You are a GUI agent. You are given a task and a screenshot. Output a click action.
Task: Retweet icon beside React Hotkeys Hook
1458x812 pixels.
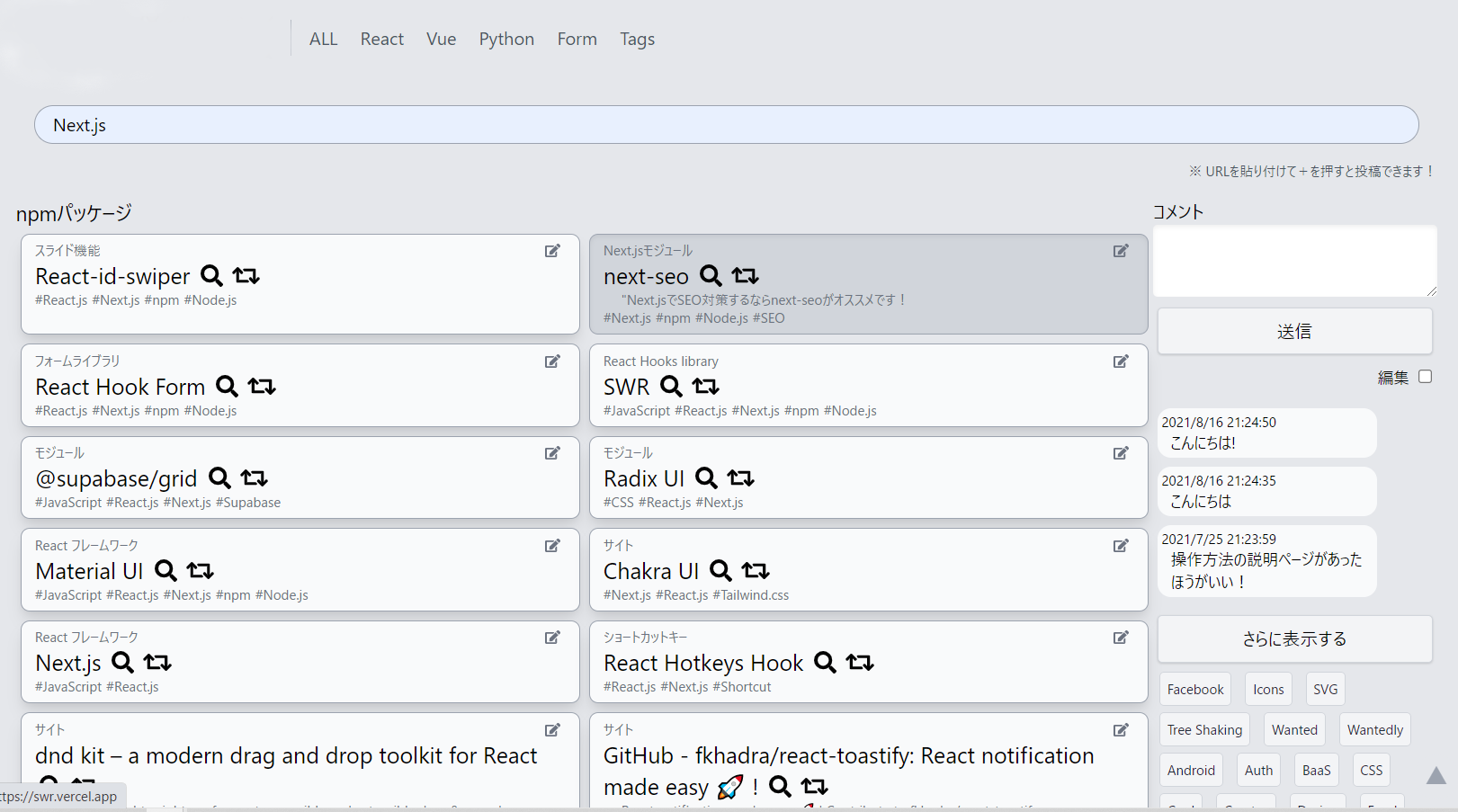[860, 662]
